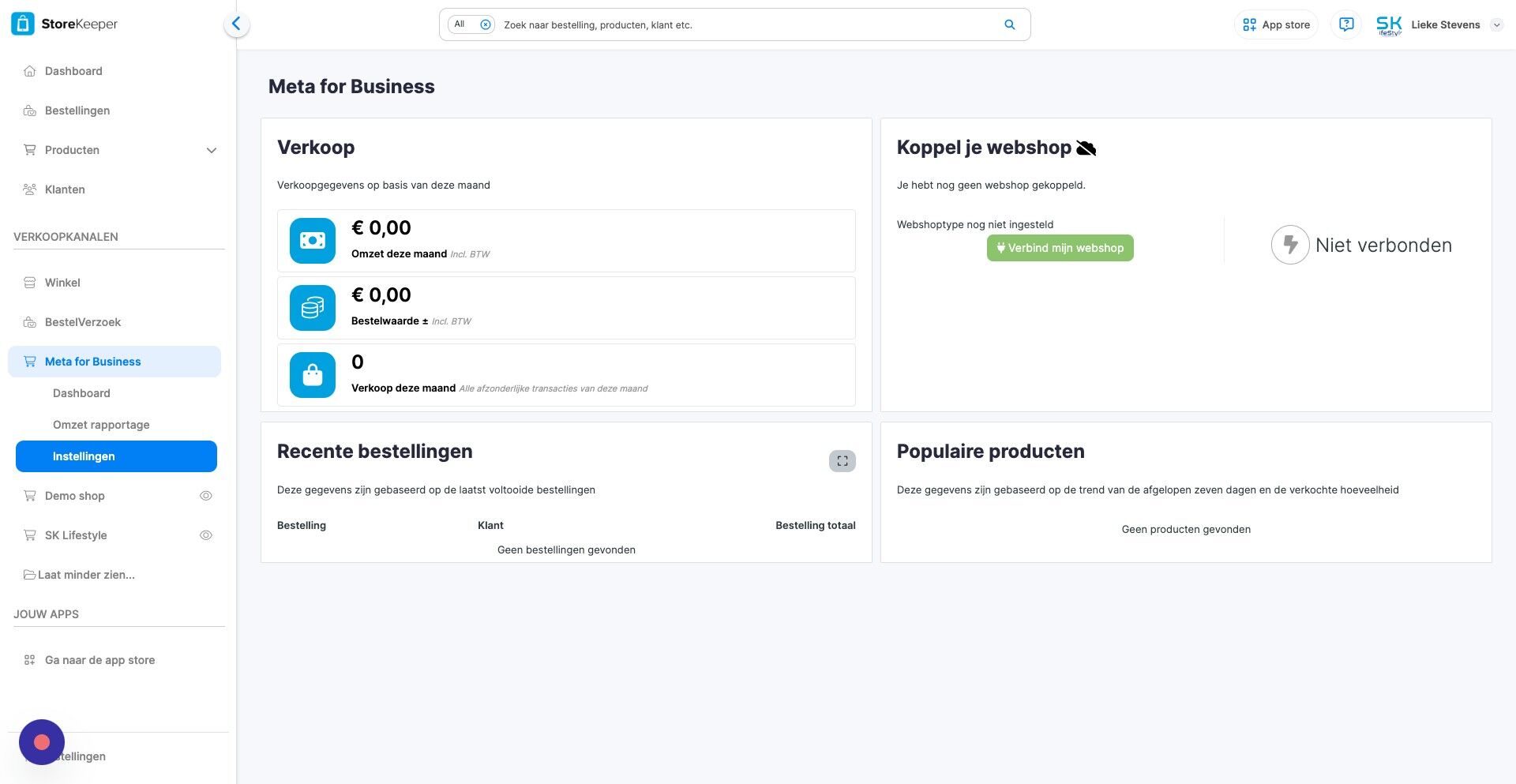Click the Geen bestellingen gevonden text
The image size is (1516, 784).
point(566,550)
